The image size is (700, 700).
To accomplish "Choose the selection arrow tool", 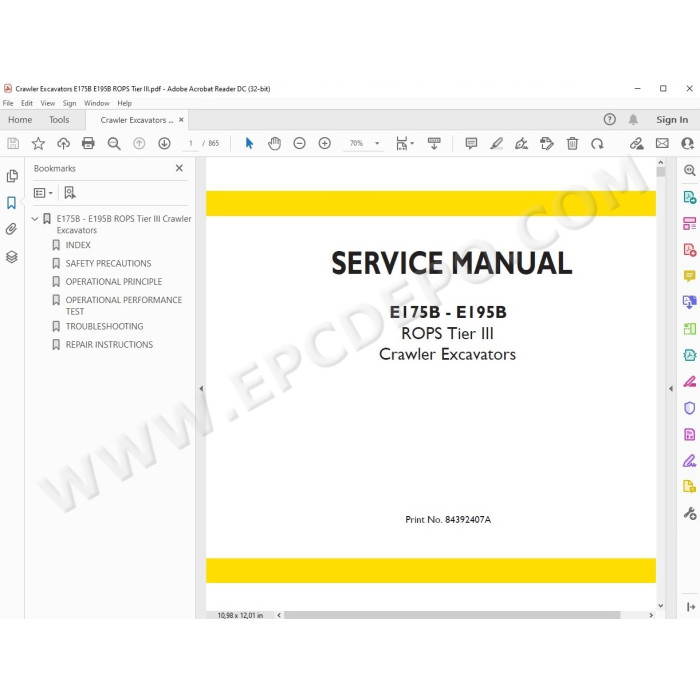I will click(249, 143).
